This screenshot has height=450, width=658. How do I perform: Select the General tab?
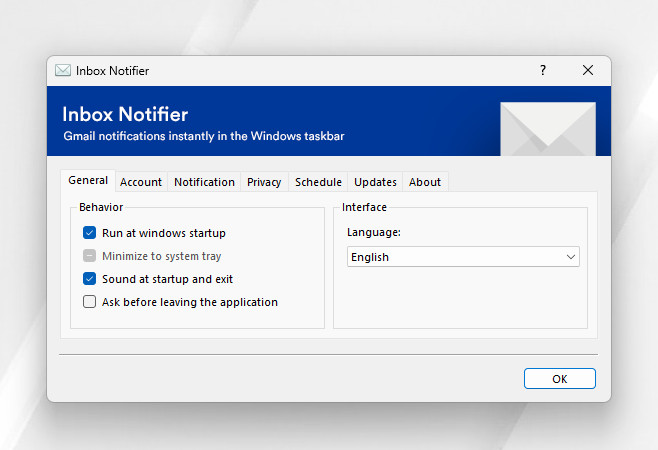click(88, 181)
